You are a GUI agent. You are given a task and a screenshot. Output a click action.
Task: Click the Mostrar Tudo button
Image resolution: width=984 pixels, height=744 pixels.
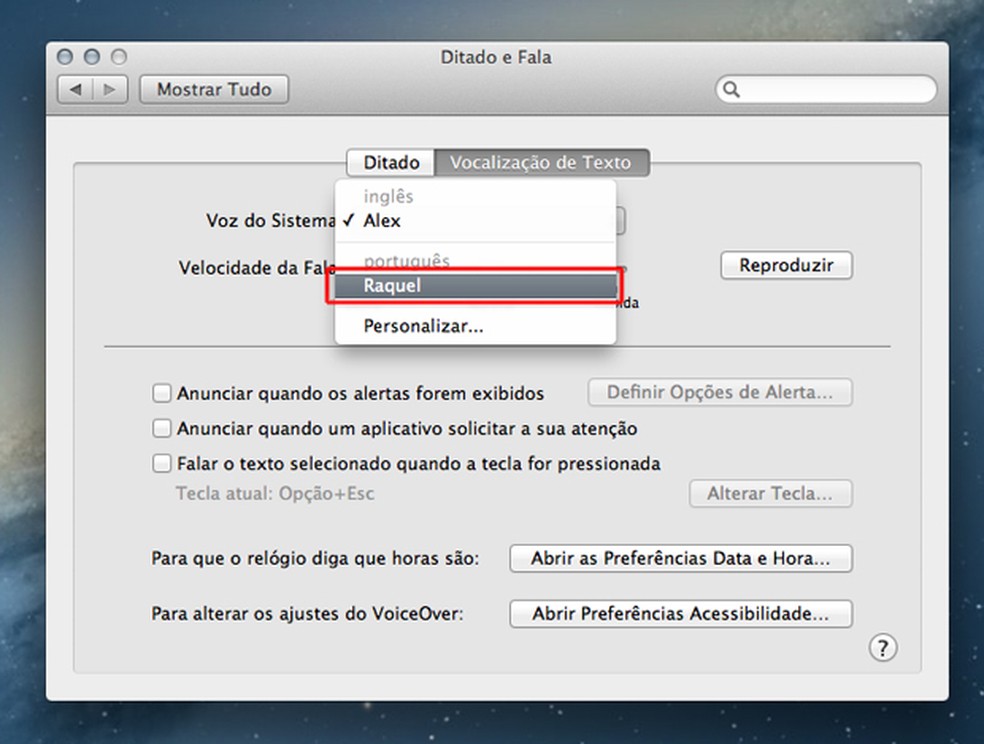(x=213, y=89)
